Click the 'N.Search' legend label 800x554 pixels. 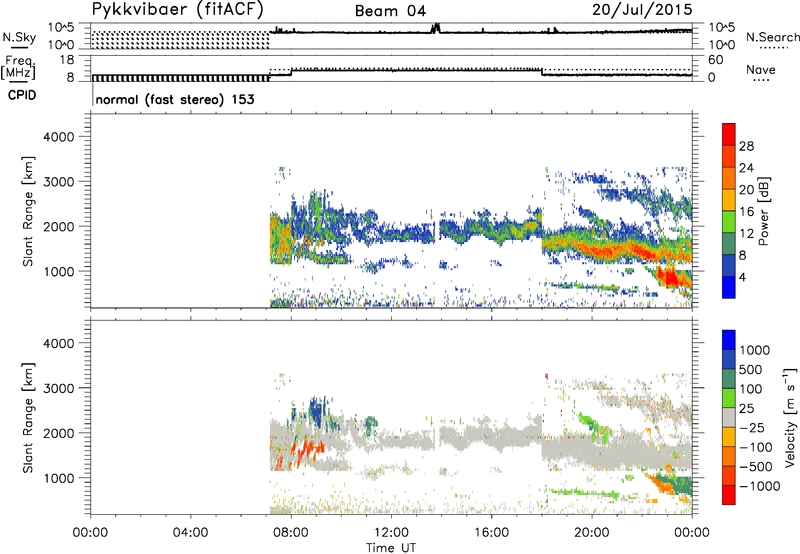click(x=772, y=37)
